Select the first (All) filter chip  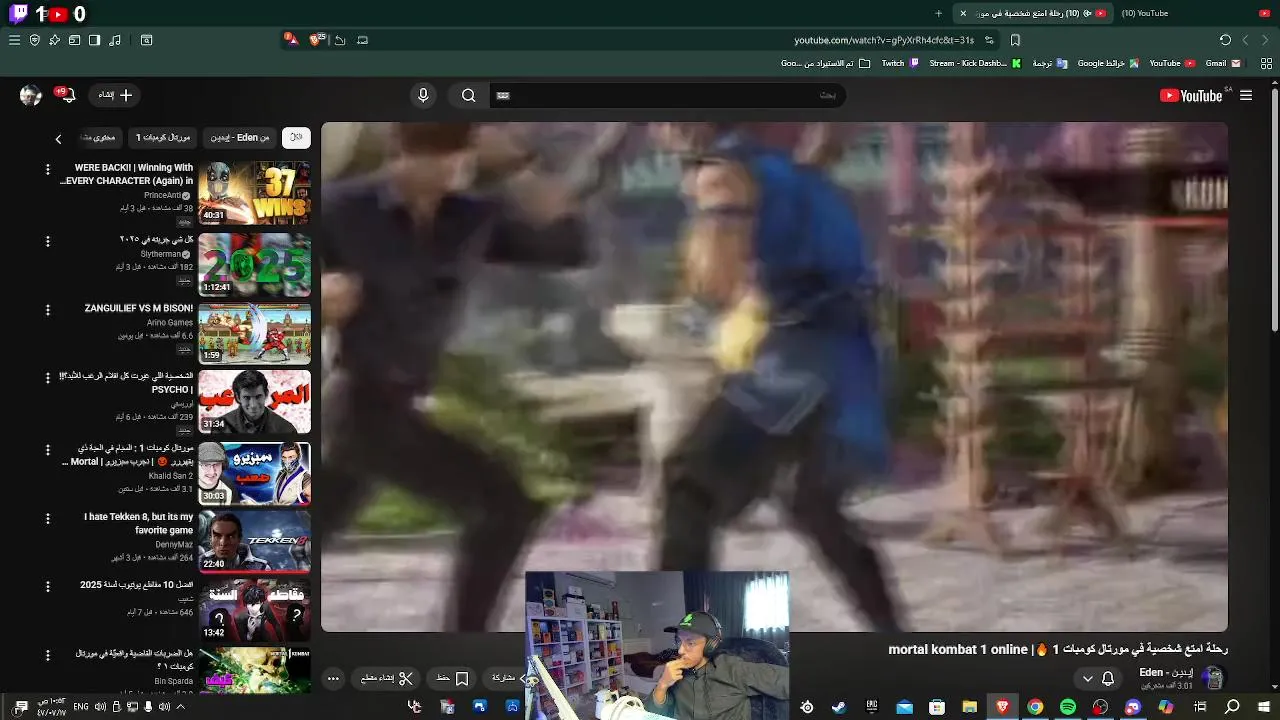296,137
